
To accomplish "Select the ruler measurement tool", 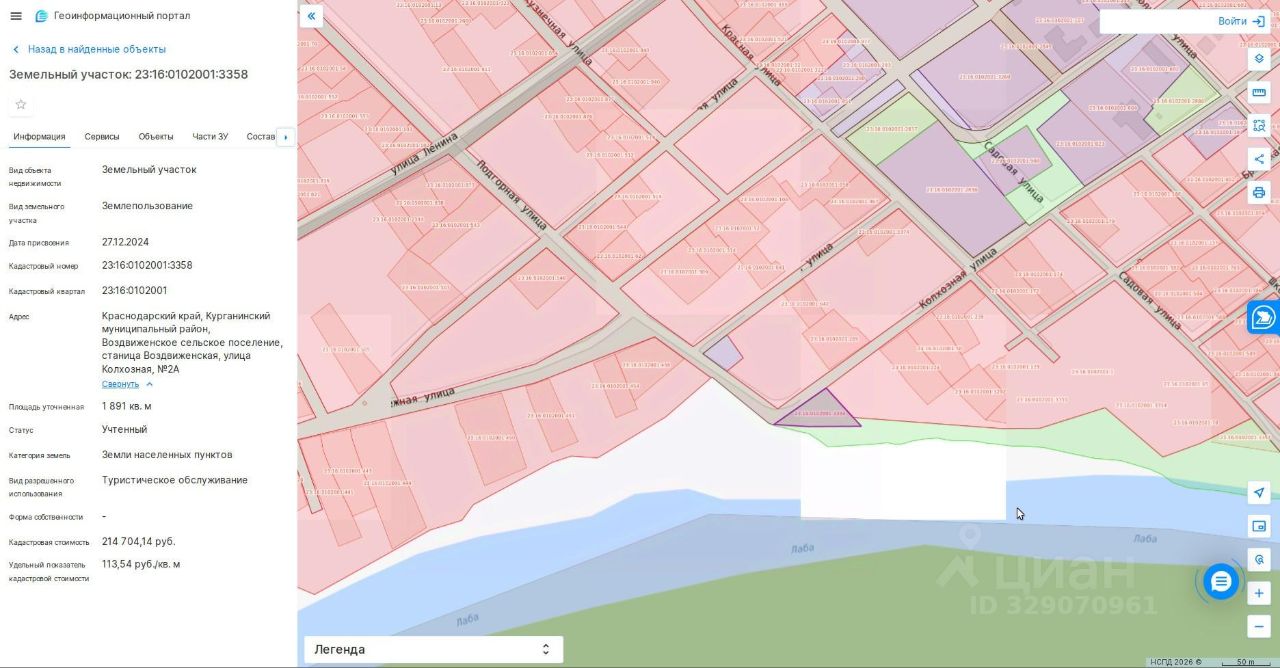I will click(1259, 92).
